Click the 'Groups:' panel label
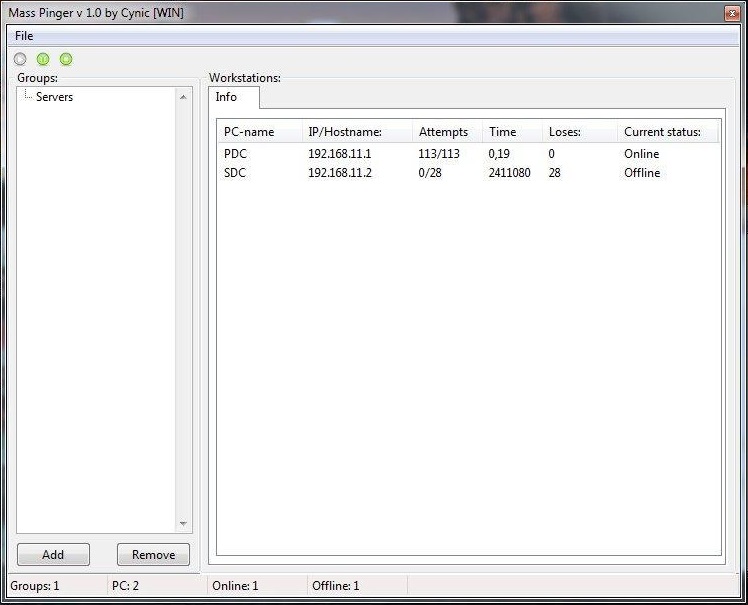 coord(37,78)
